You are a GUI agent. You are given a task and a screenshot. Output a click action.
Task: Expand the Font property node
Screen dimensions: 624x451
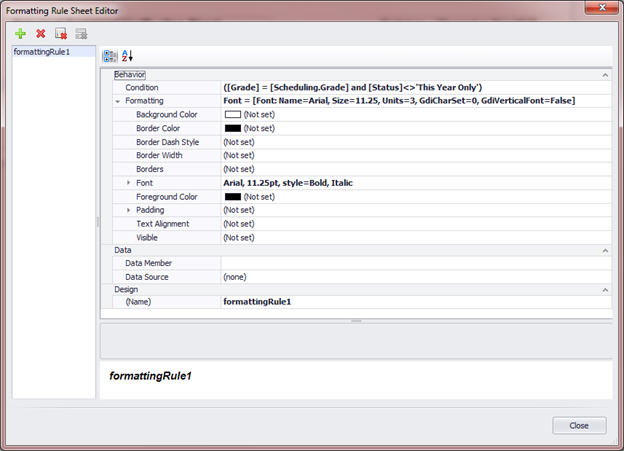[128, 183]
